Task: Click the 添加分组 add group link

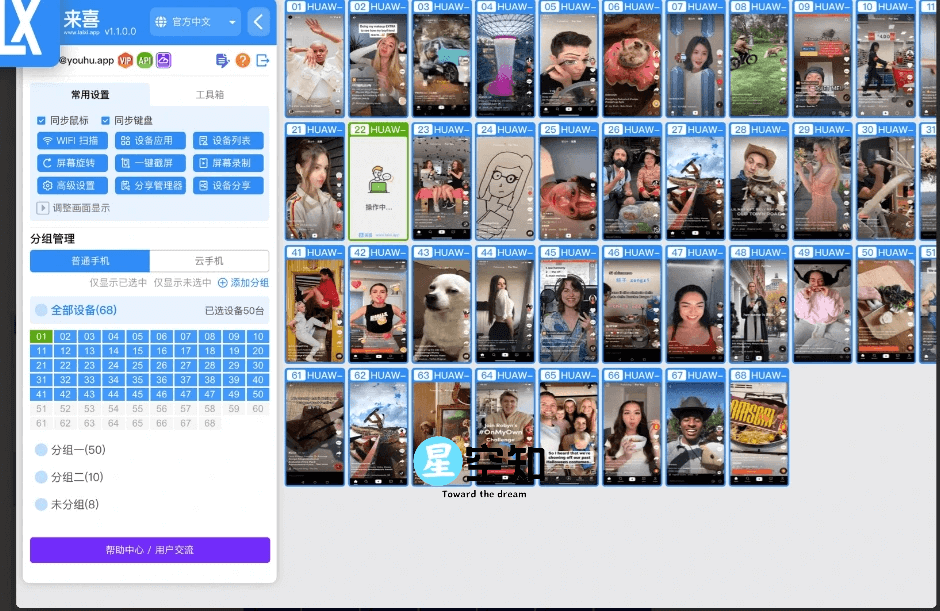Action: click(243, 283)
